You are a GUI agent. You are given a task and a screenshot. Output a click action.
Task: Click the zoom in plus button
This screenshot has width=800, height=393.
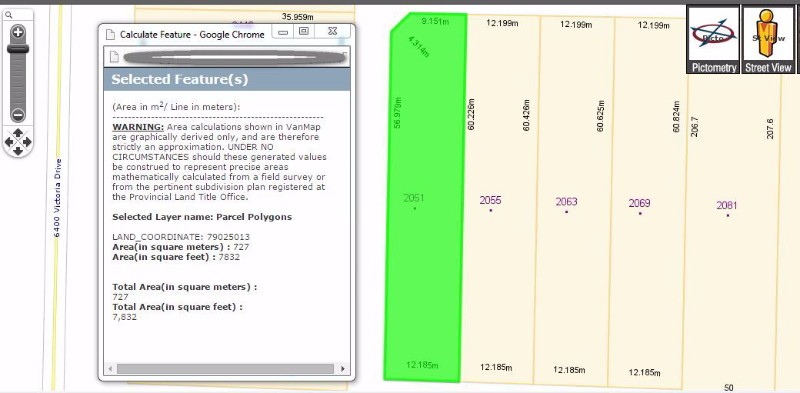(x=18, y=33)
